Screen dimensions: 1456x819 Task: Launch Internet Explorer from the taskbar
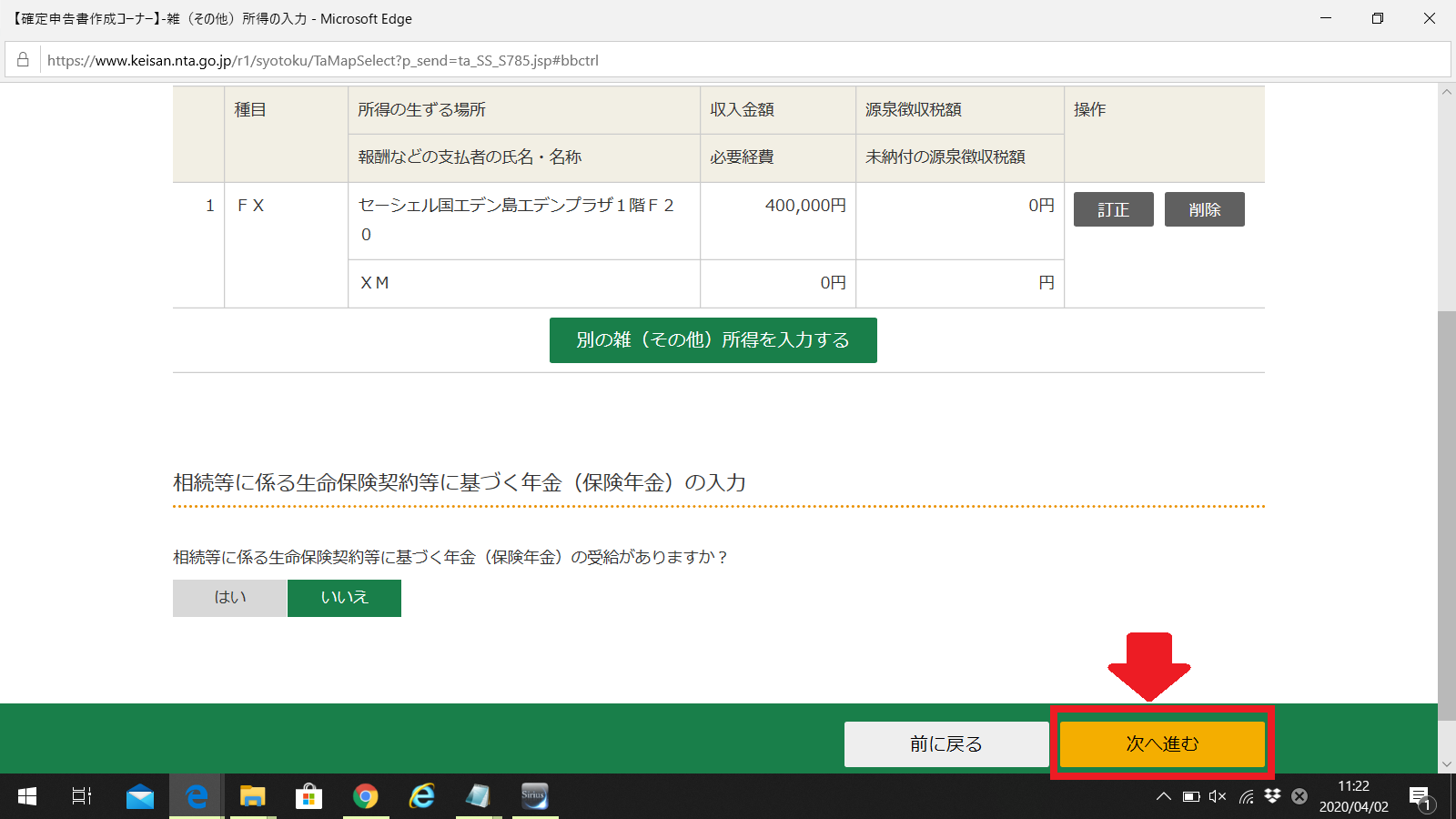(421, 796)
